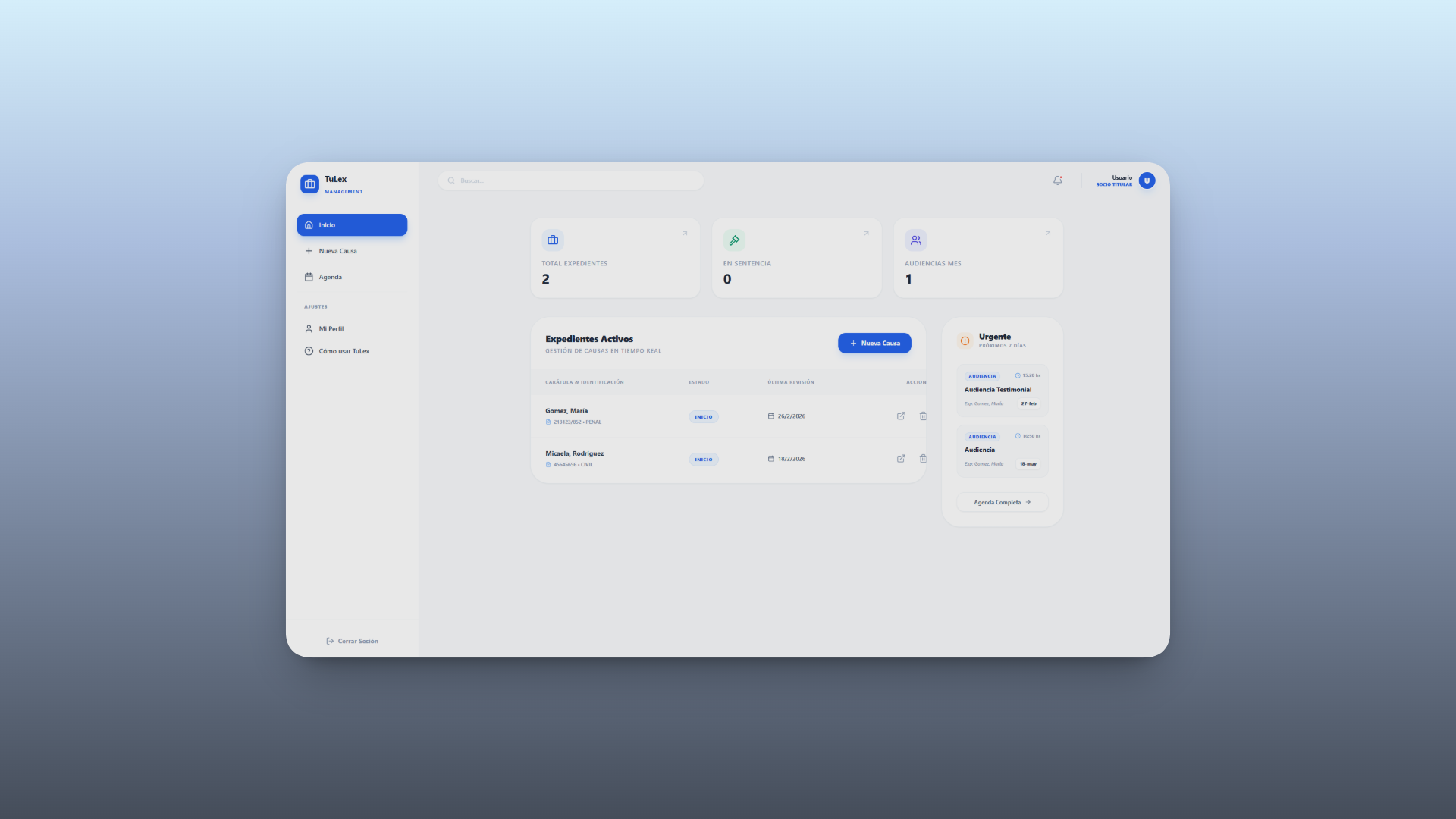Screen dimensions: 1456x819
Task: Click the gavel icon on En Sentencia card
Action: pyautogui.click(x=734, y=240)
